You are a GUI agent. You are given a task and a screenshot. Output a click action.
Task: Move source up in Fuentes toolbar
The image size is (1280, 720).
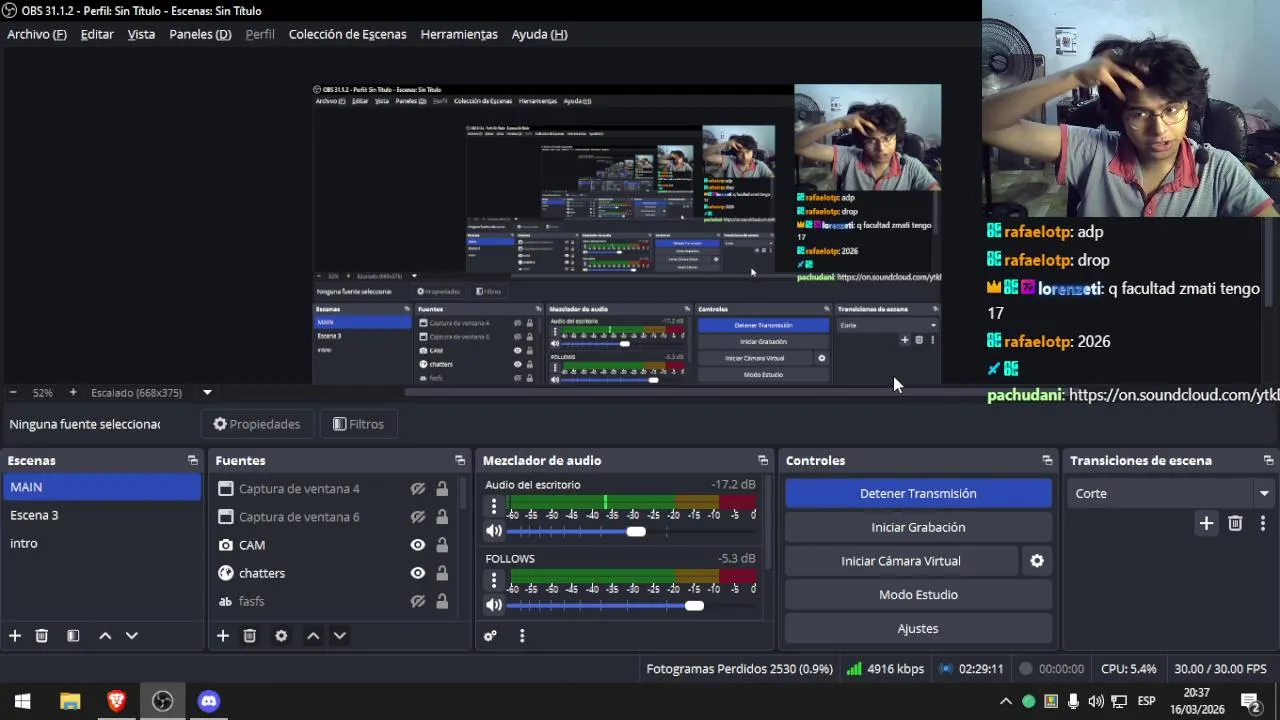(x=313, y=636)
